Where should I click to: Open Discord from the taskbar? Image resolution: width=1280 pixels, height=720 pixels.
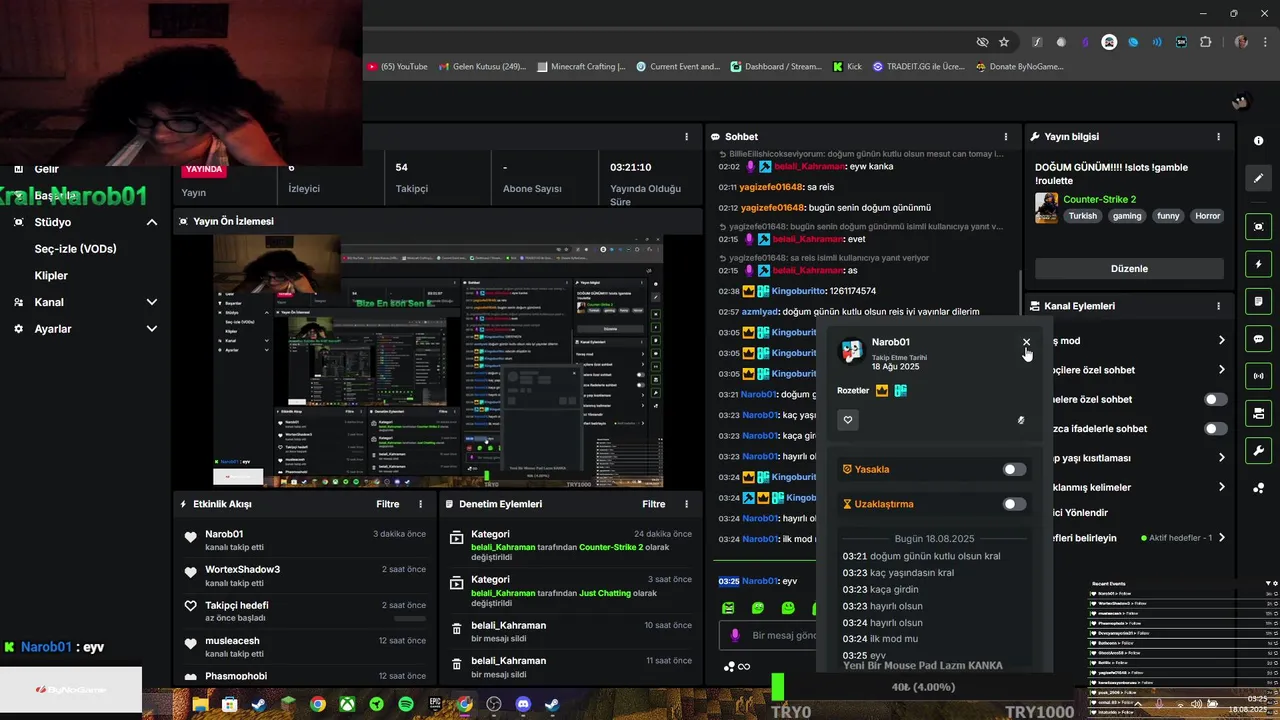pyautogui.click(x=522, y=704)
